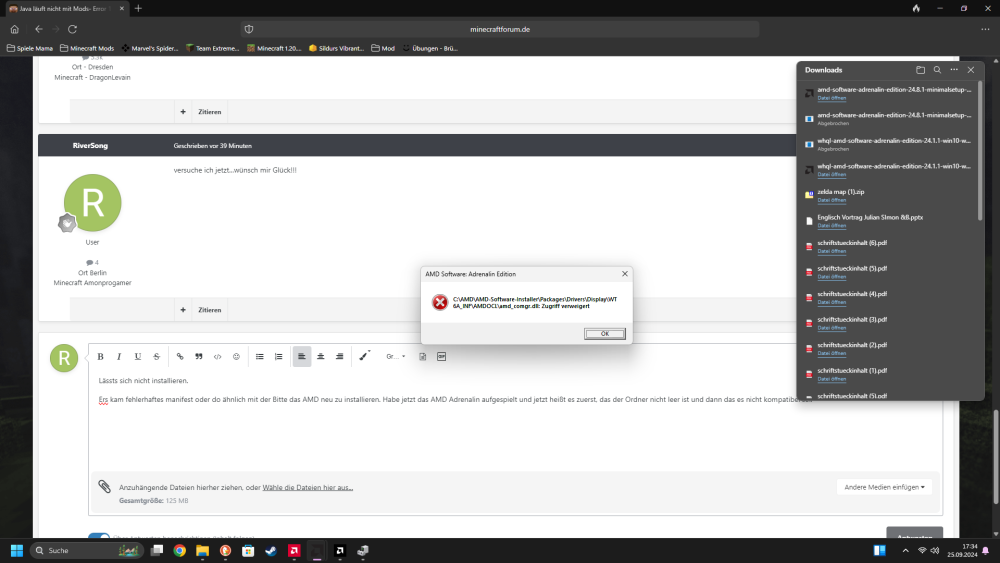Screen dimensions: 1000x563
Task: Click the browser home icon
Action: point(15,29)
